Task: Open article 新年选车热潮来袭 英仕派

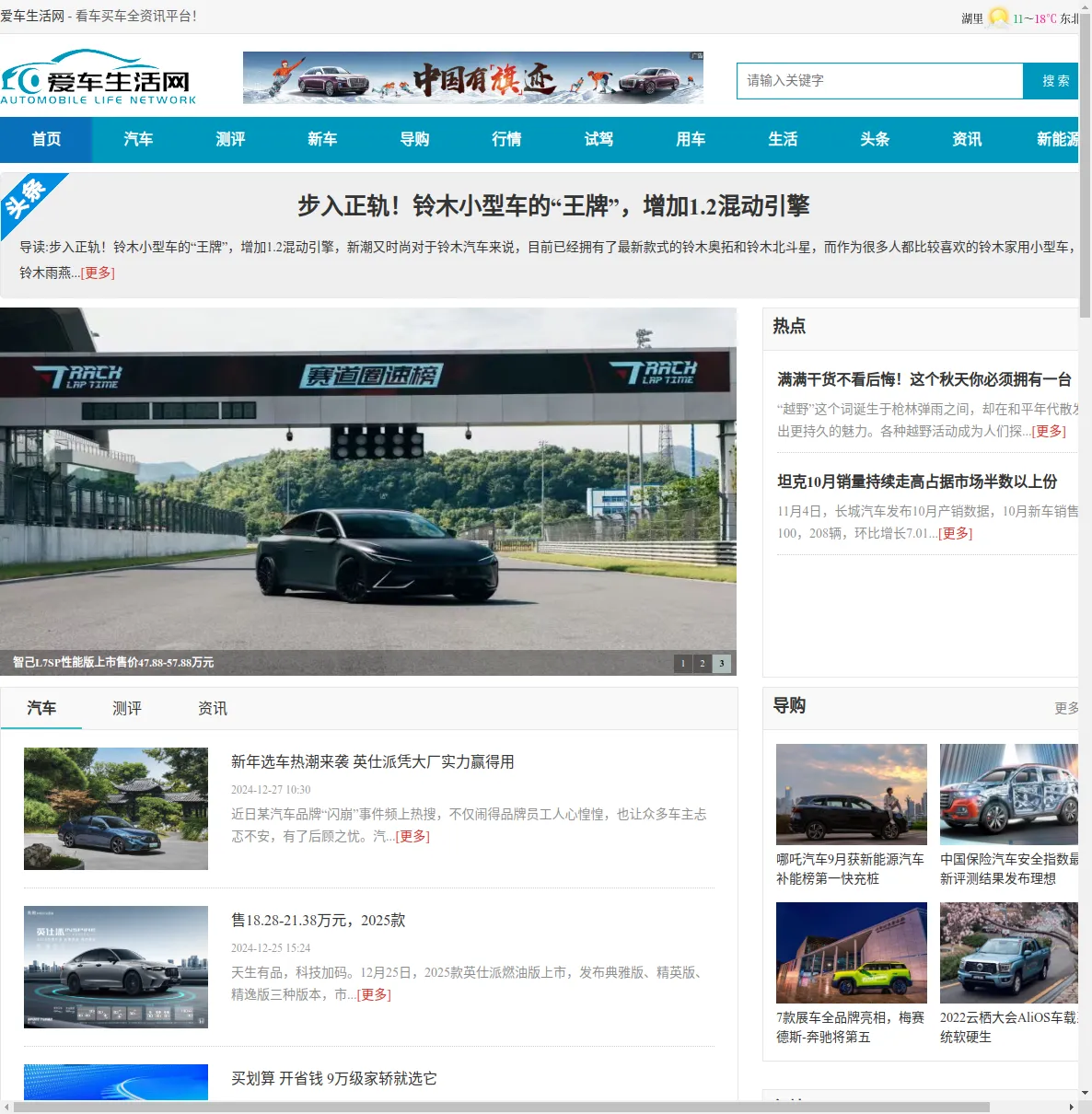Action: point(373,761)
